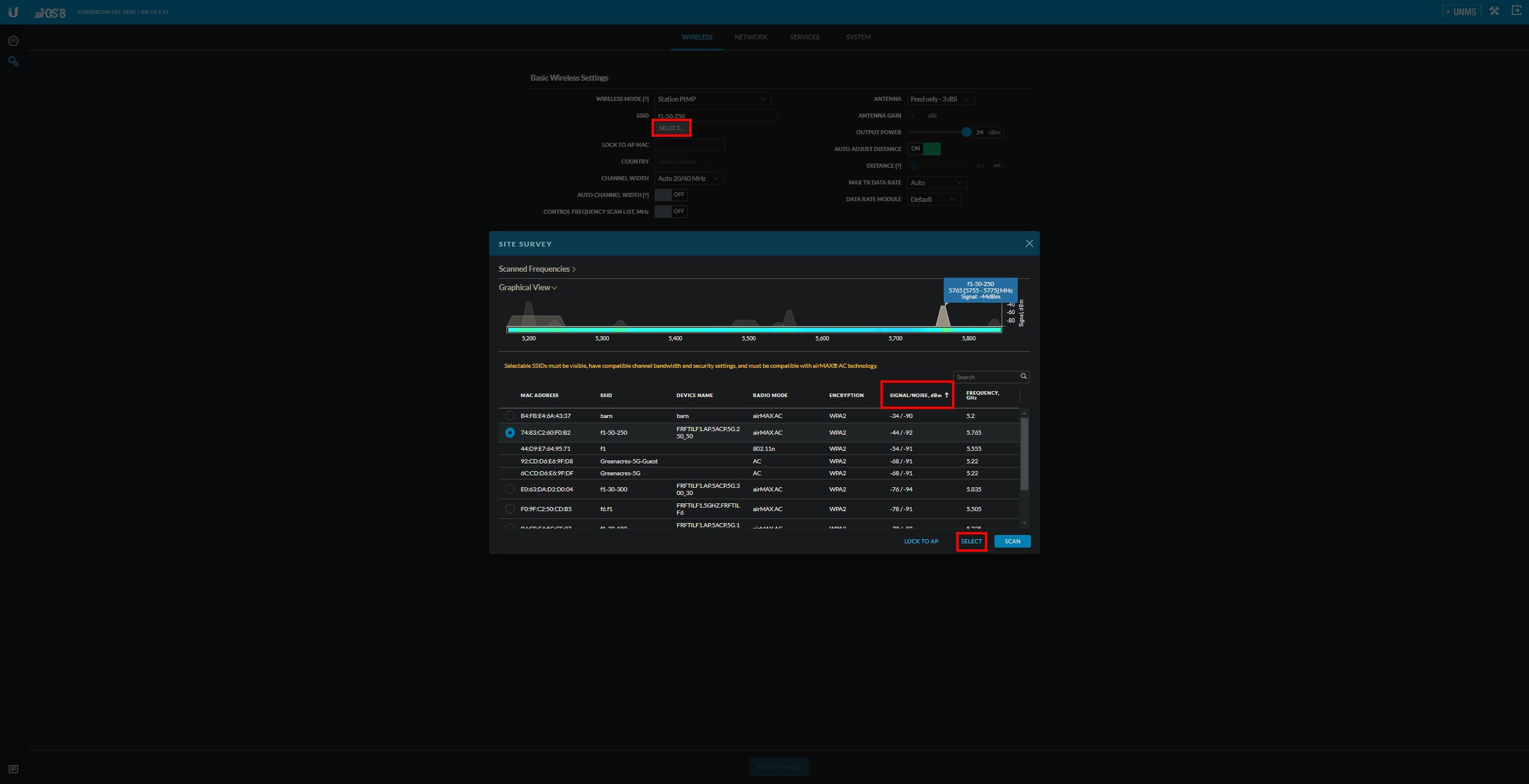Select the f6.f1 network radio button
The height and width of the screenshot is (784, 1529).
509,509
